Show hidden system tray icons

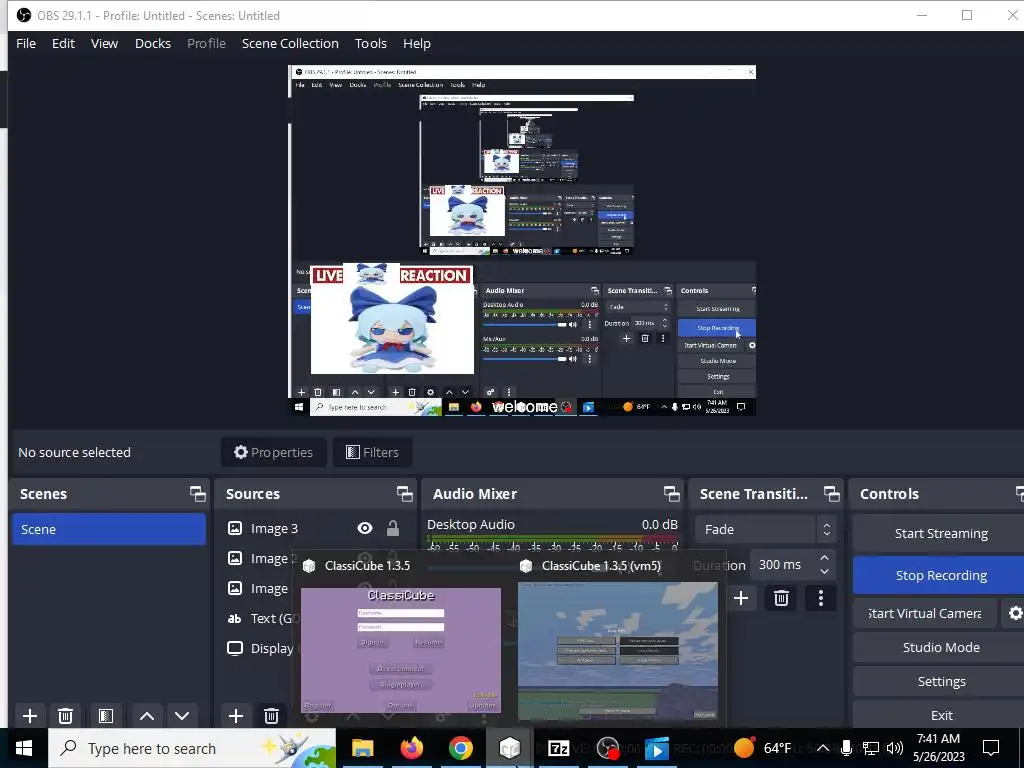coord(823,748)
